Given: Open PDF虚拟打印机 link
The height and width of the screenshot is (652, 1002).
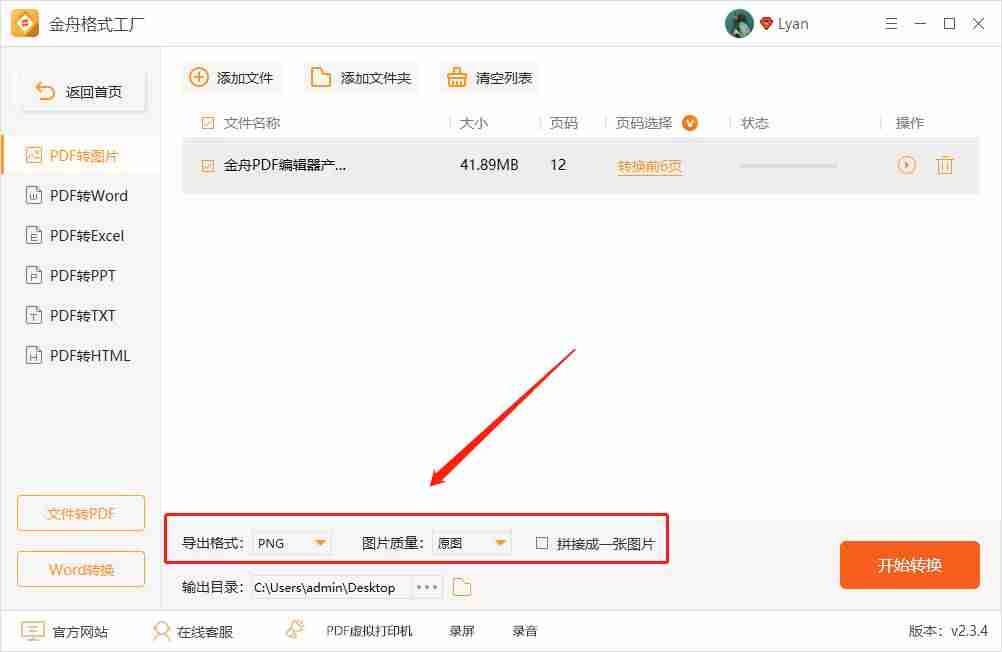Looking at the screenshot, I should click(369, 631).
